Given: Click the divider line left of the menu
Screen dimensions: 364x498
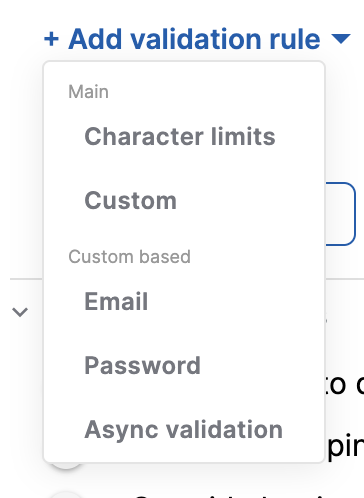Looking at the screenshot, I should click(x=26, y=278).
